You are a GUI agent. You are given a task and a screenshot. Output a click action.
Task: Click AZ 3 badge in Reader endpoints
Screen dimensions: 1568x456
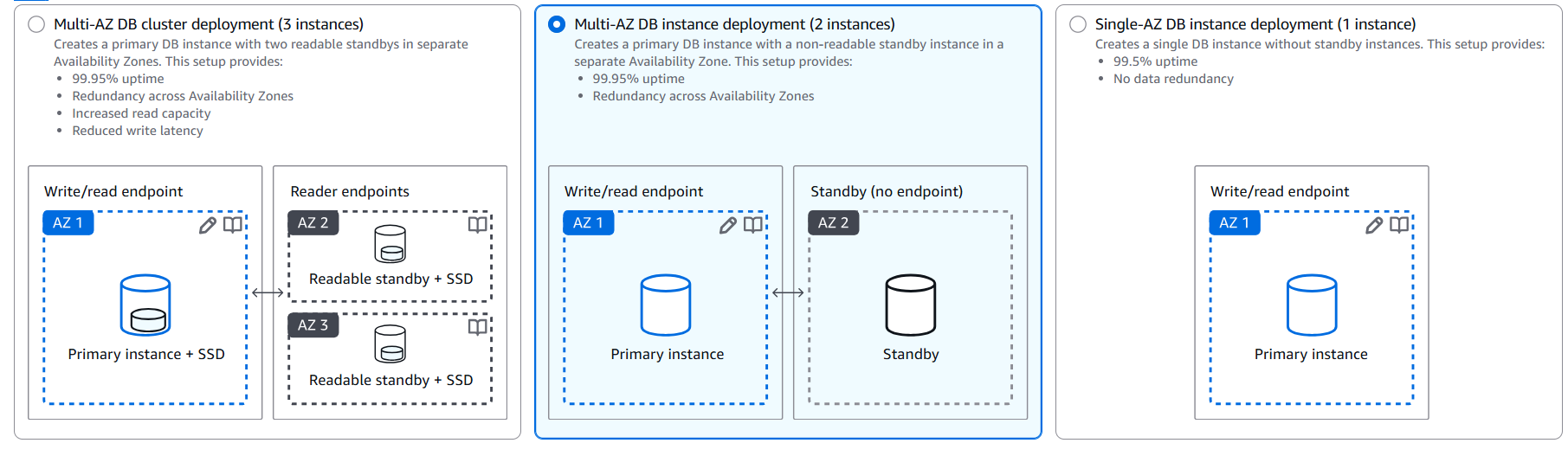tap(313, 325)
